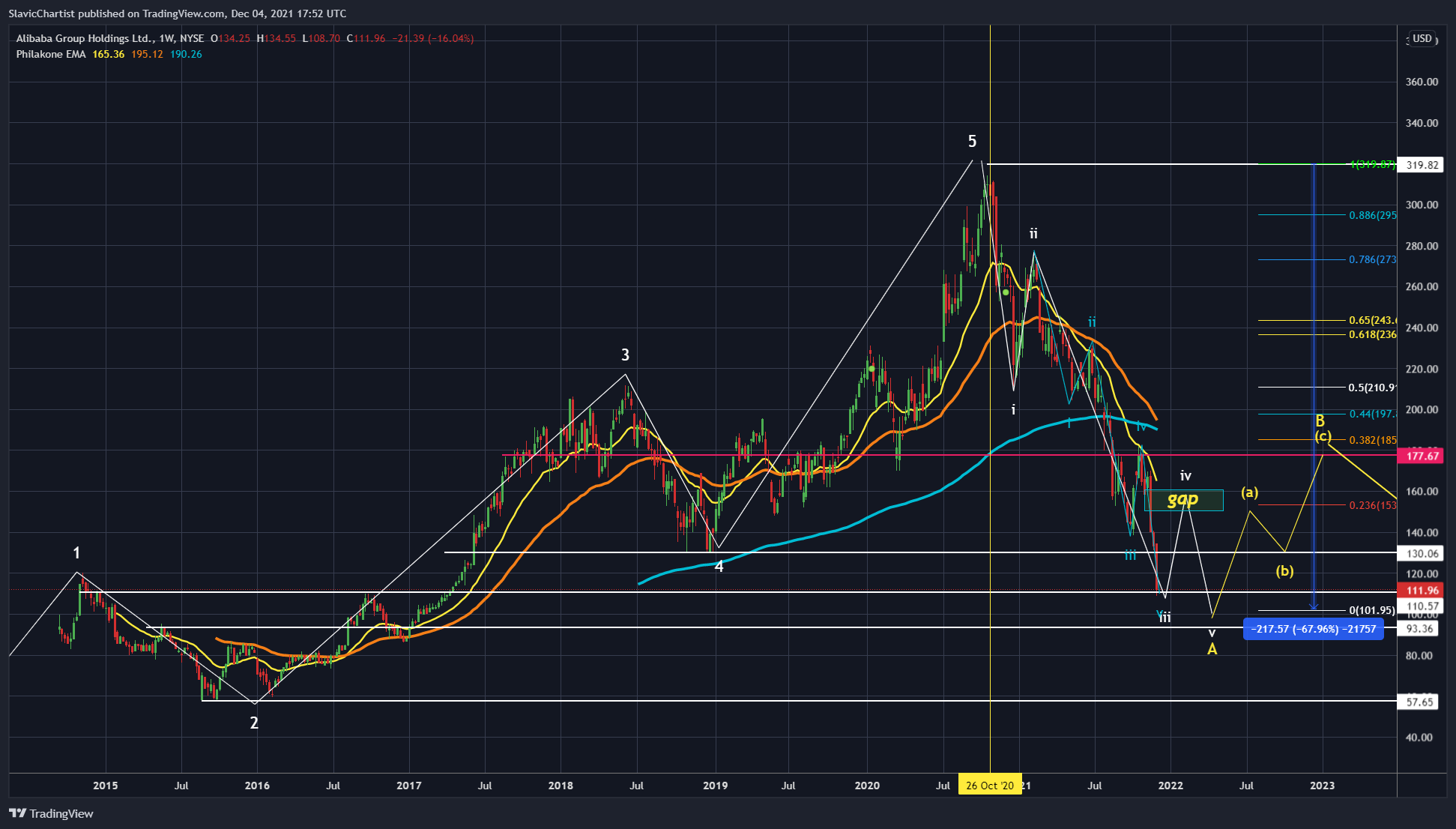The image size is (1456, 829).
Task: Select the yellow A wave label
Action: point(1212,649)
